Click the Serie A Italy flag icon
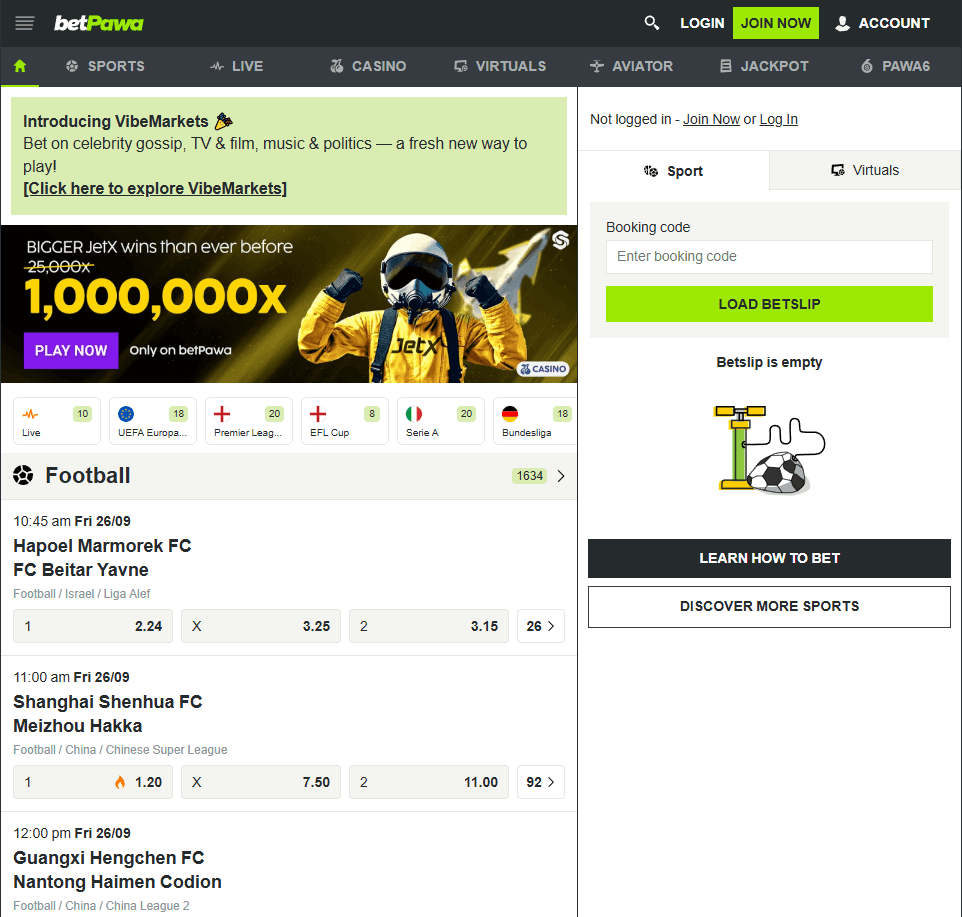This screenshot has width=962, height=917. click(414, 414)
